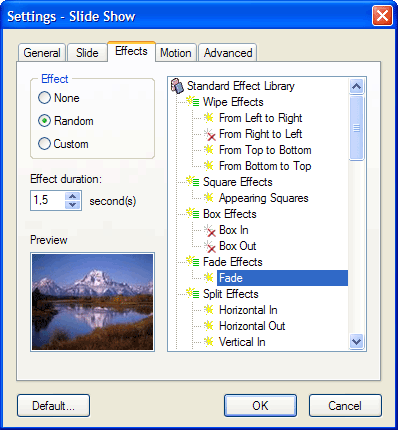The height and width of the screenshot is (430, 398).
Task: Click the effect list scroll down arrow
Action: pos(357,341)
